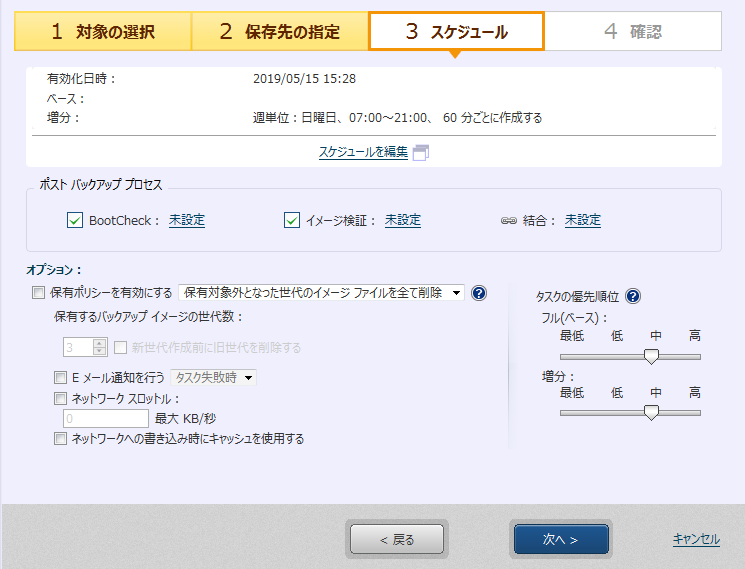Uncheck the BootCheck checkbox
745x569 pixels.
tap(75, 221)
